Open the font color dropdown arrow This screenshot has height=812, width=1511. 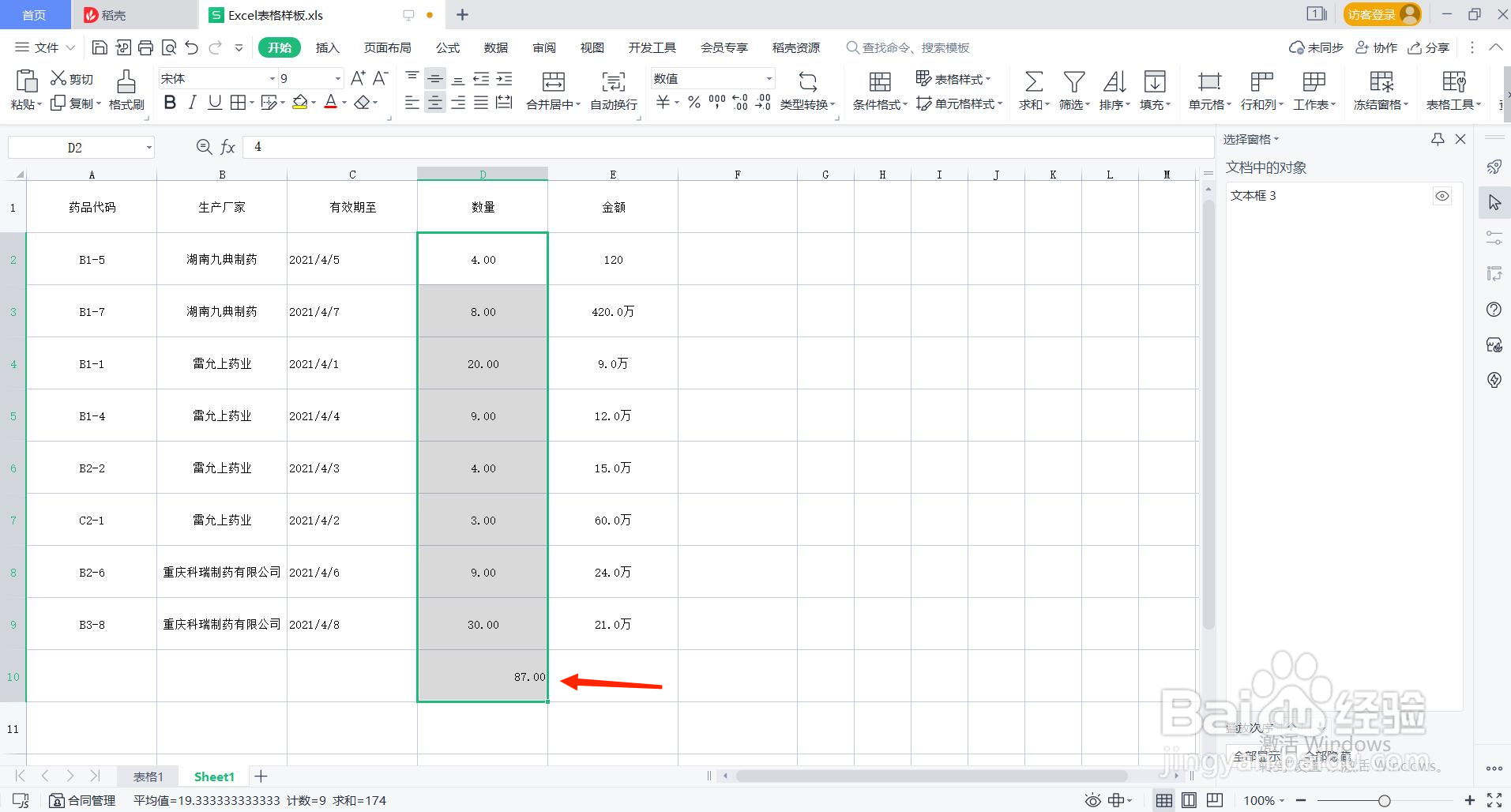coord(344,103)
